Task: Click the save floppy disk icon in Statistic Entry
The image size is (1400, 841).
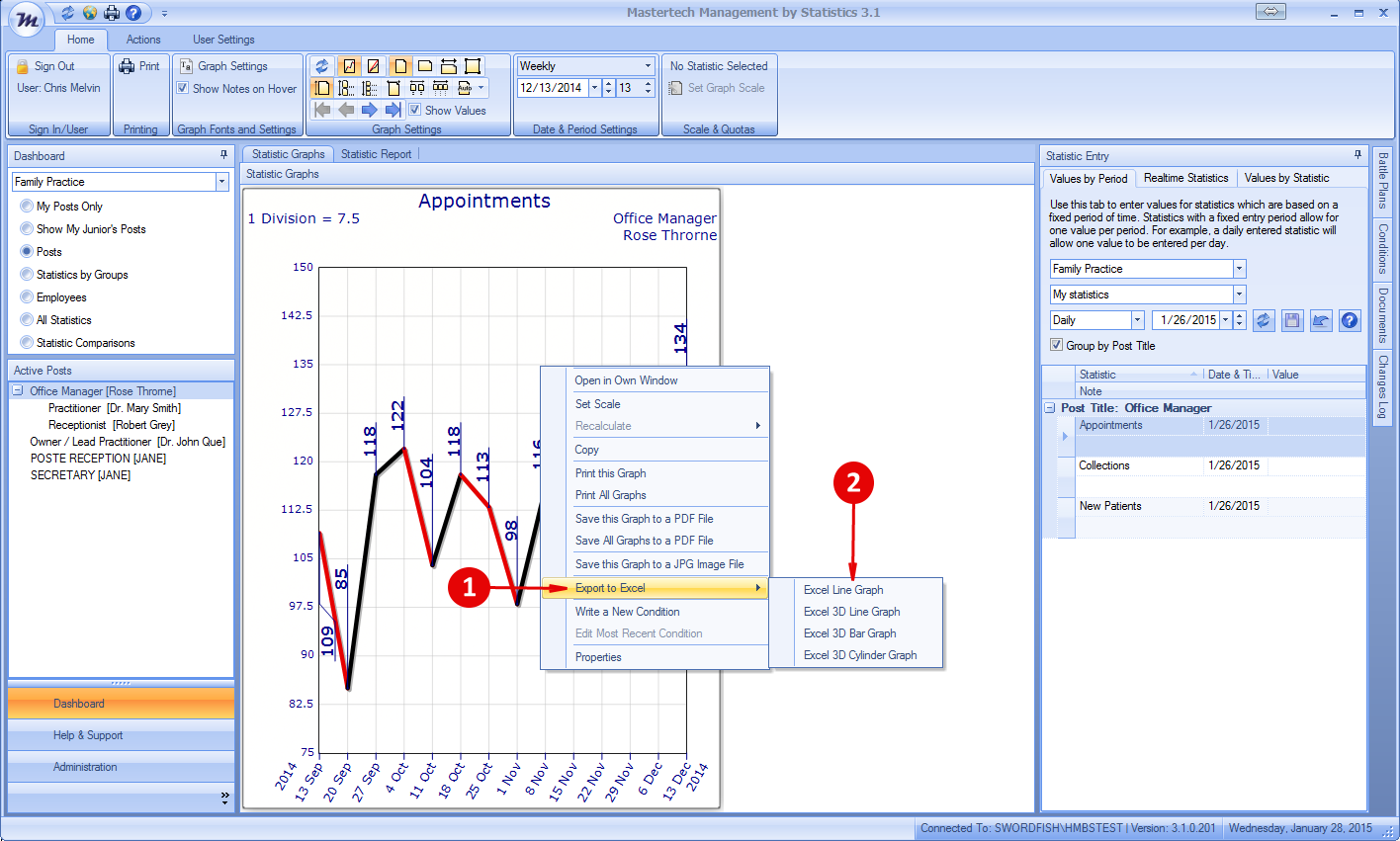Action: click(1292, 320)
